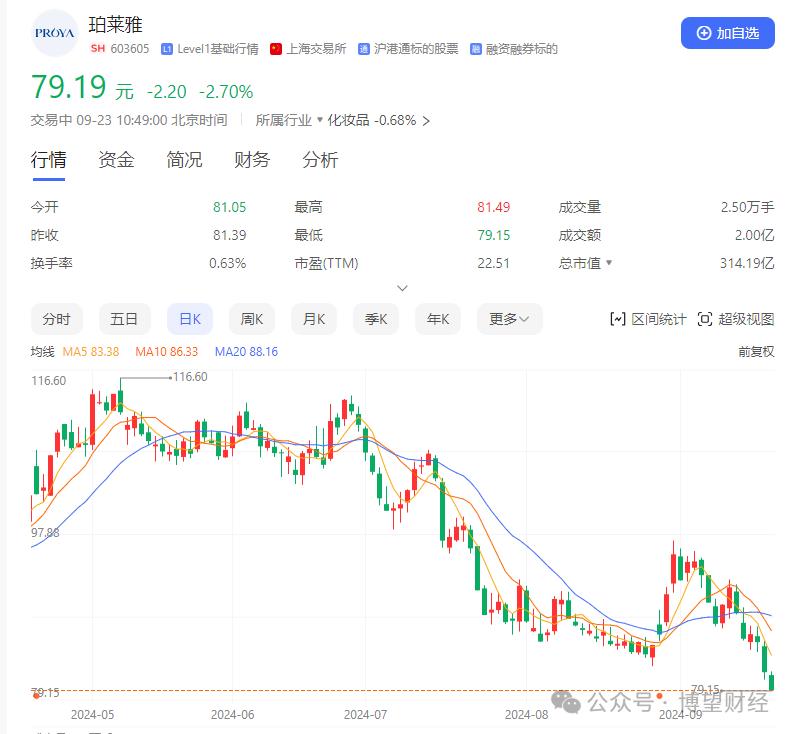The height and width of the screenshot is (734, 794).
Task: Click the 2024-05 date axis label
Action: [x=92, y=715]
